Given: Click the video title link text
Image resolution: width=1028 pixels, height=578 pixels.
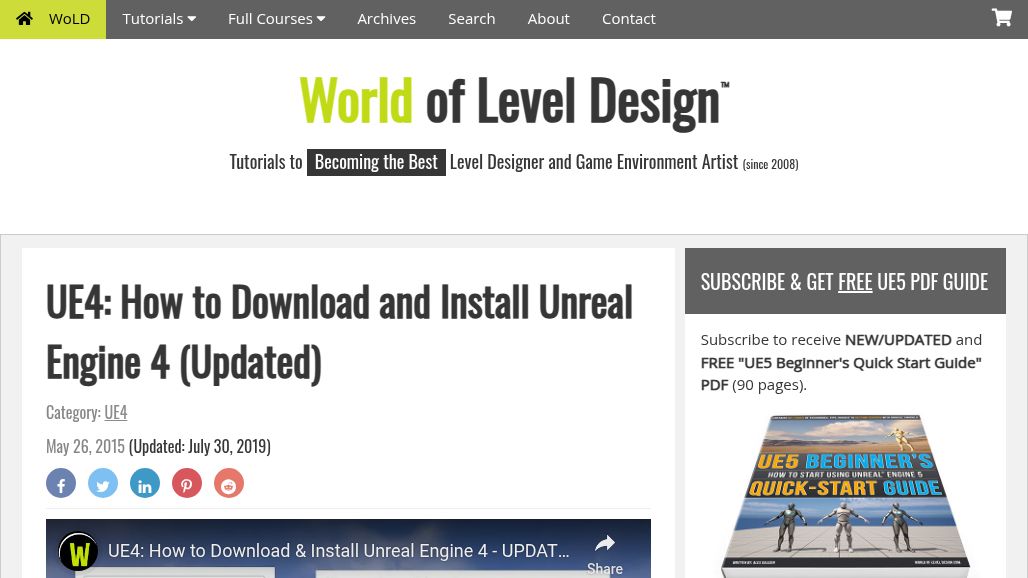Looking at the screenshot, I should 338,550.
